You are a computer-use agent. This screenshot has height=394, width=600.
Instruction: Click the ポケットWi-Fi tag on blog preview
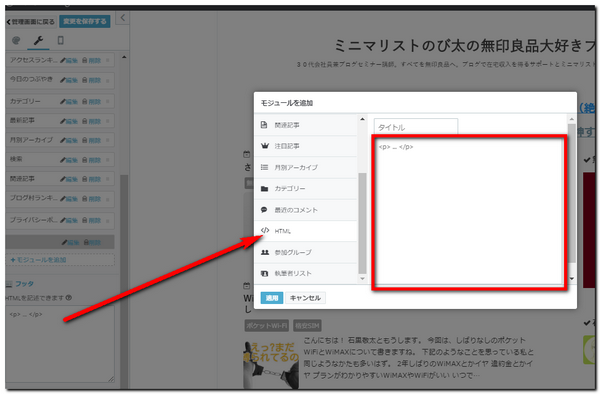coord(267,326)
